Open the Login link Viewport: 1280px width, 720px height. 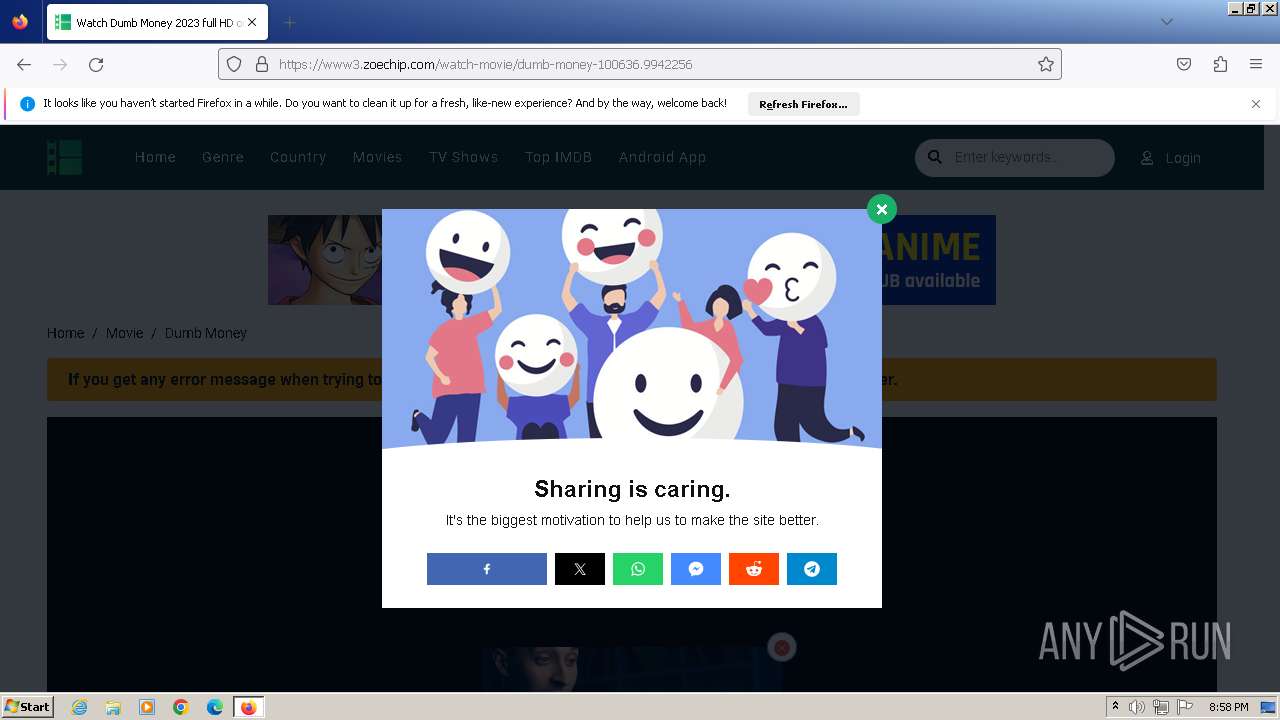1171,158
